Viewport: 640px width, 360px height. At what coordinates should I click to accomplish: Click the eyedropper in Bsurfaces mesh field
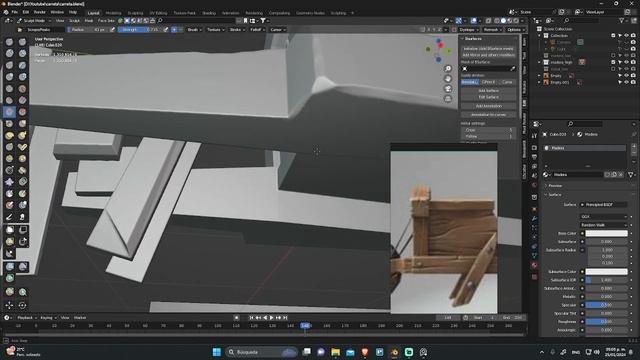(513, 69)
